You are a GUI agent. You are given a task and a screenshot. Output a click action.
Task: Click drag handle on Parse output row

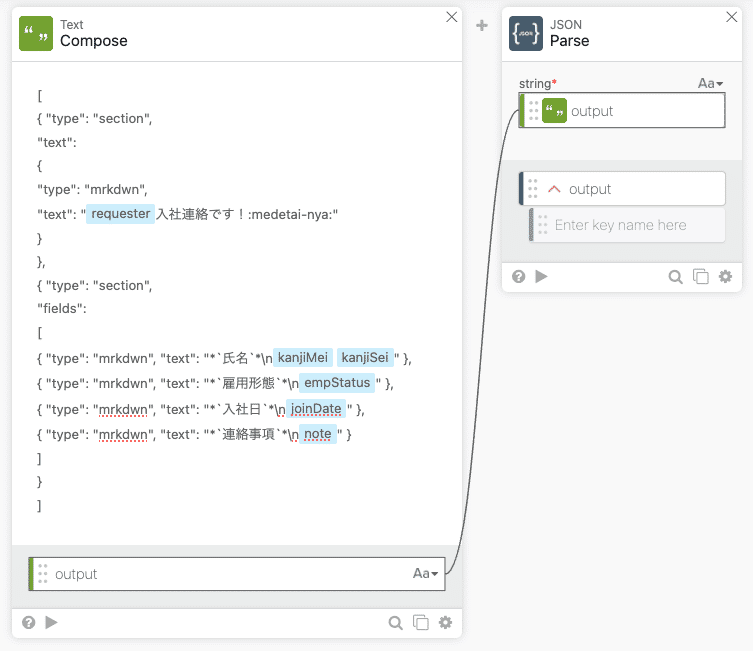(x=533, y=189)
